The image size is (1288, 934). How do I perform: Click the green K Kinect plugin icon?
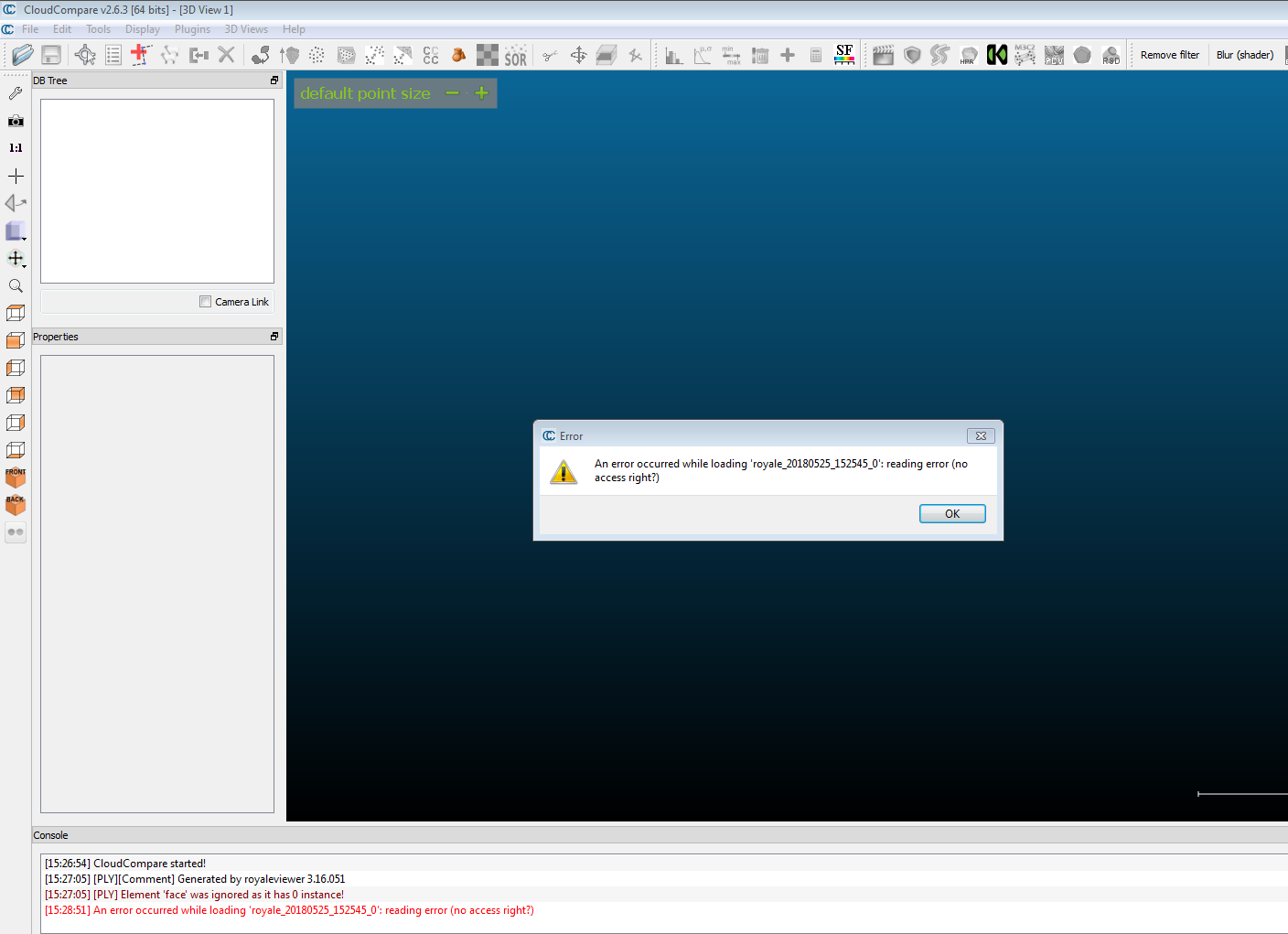tap(997, 55)
